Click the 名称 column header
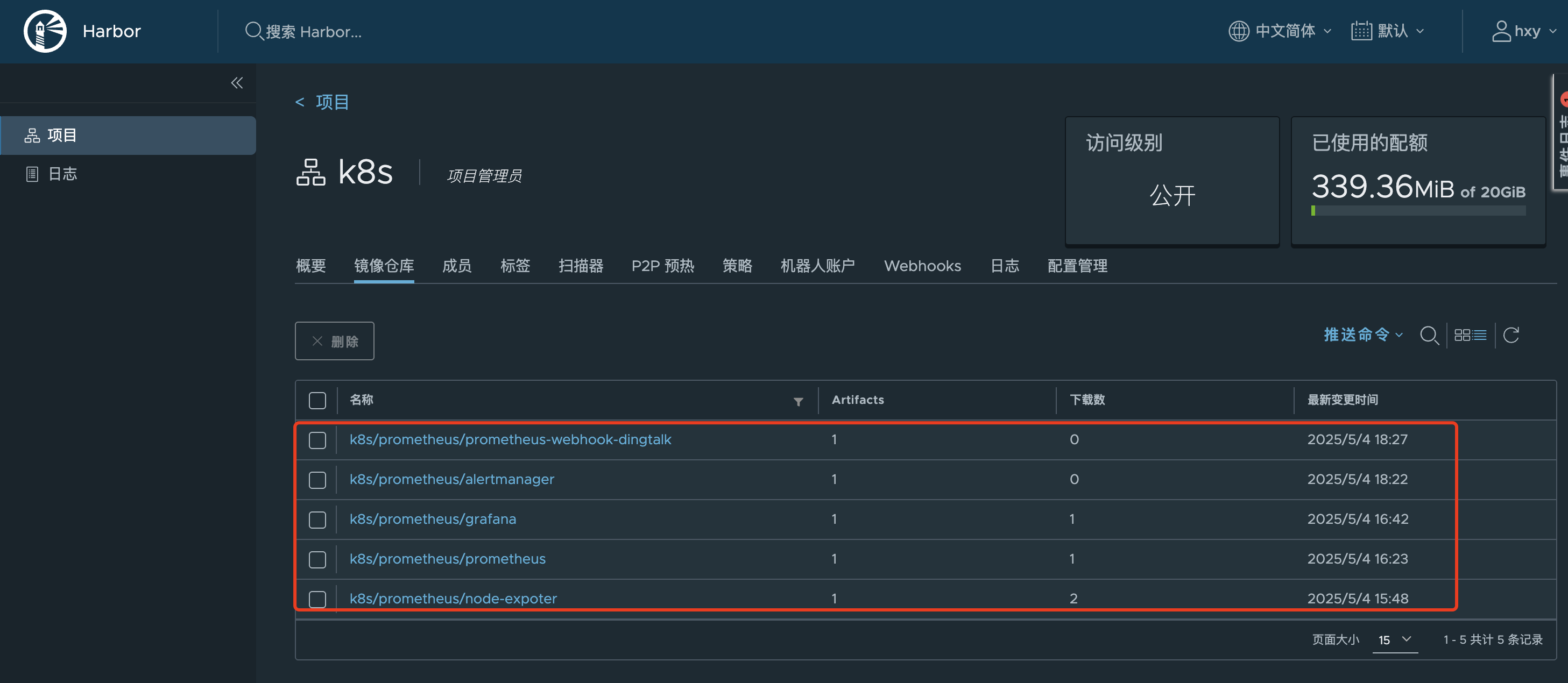This screenshot has height=683, width=1568. pyautogui.click(x=361, y=400)
